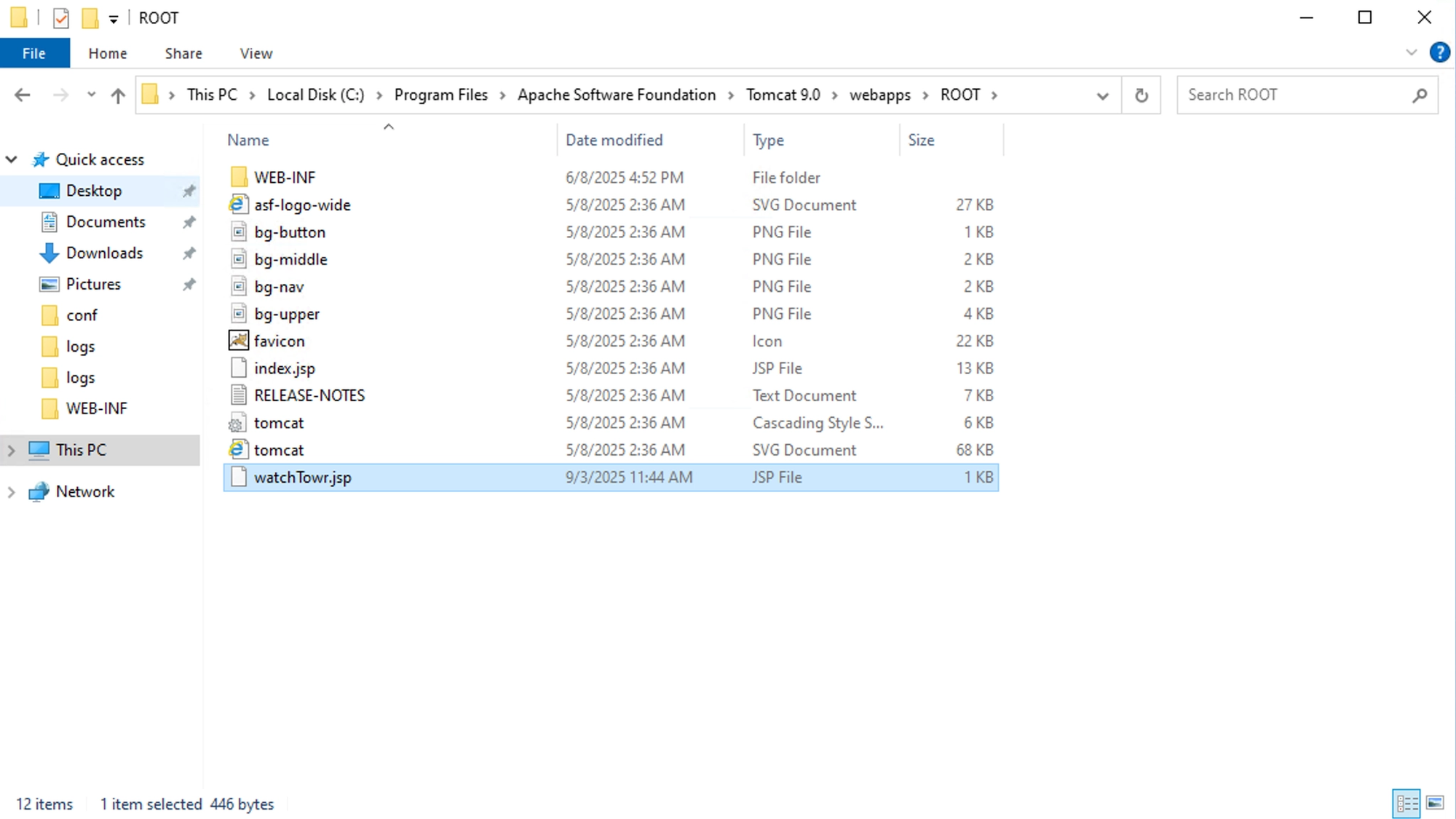Click the search magnifier icon

point(1419,95)
